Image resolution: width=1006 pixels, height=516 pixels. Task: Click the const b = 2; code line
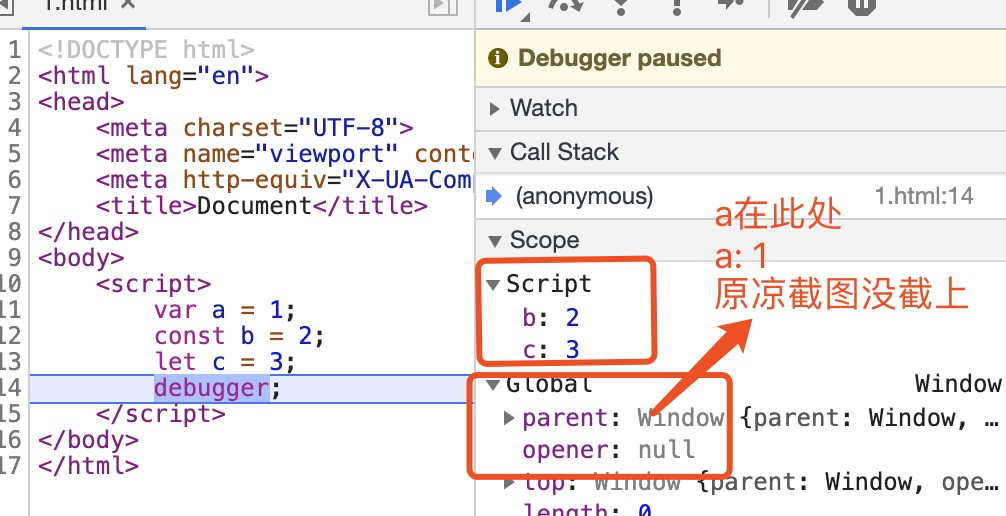pos(239,336)
